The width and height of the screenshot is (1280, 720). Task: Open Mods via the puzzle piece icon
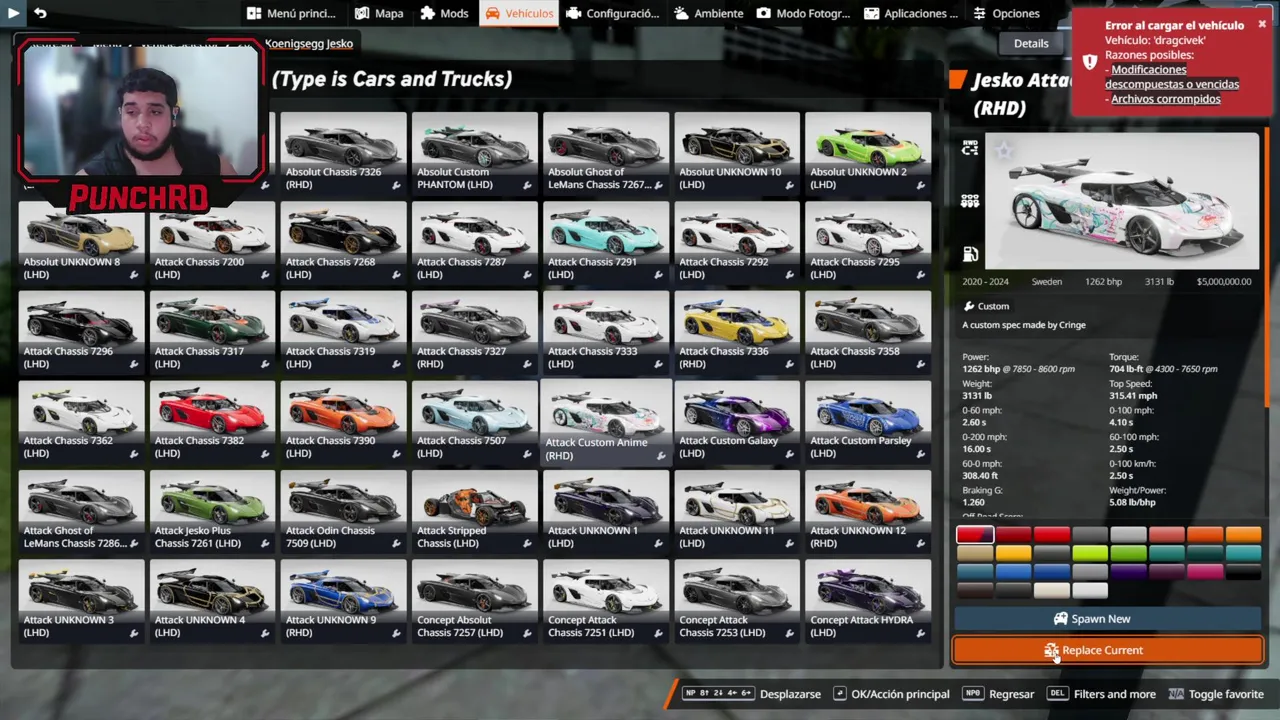428,13
